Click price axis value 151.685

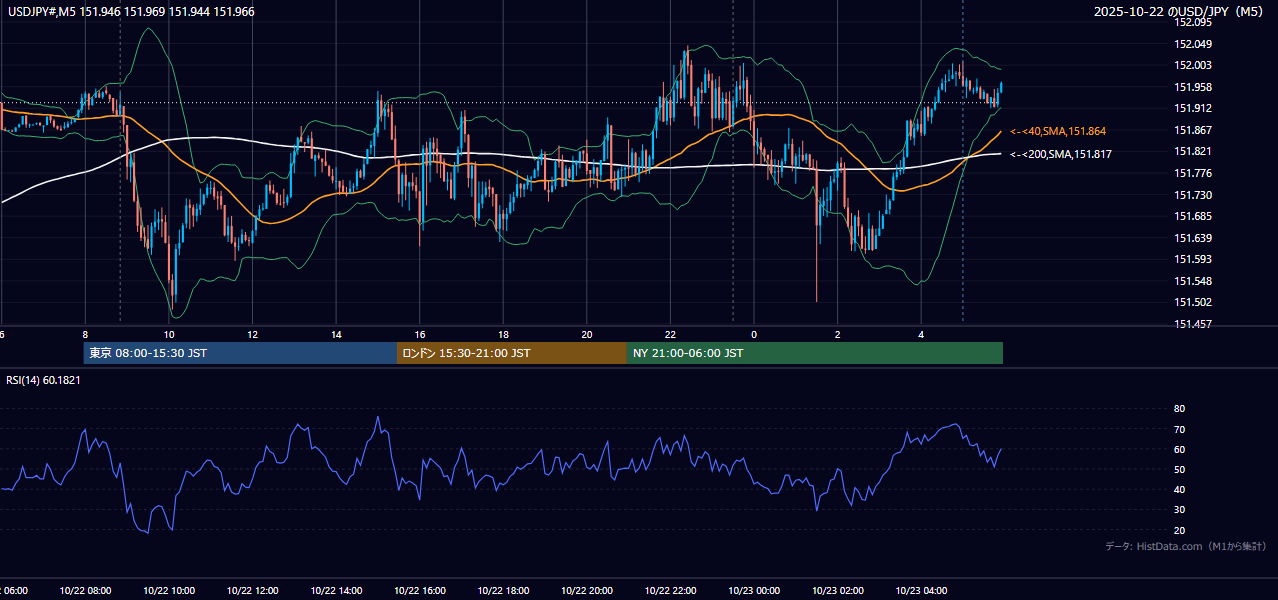point(1193,216)
